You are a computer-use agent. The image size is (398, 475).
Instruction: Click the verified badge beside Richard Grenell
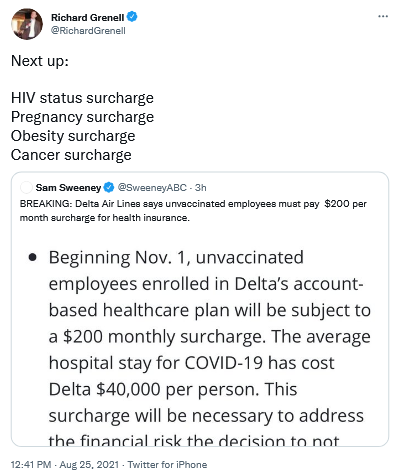click(x=132, y=17)
